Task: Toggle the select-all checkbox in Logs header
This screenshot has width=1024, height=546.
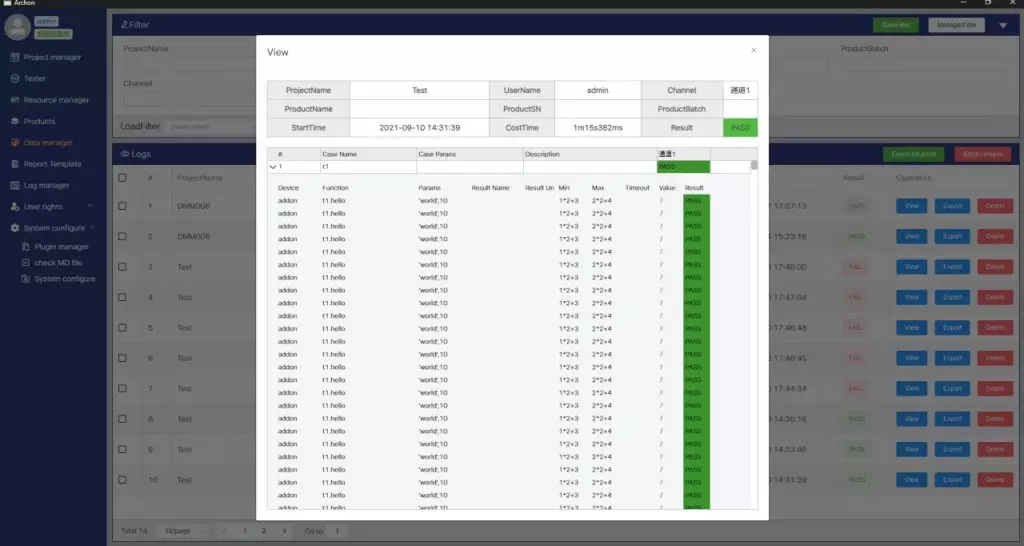Action: coord(122,178)
